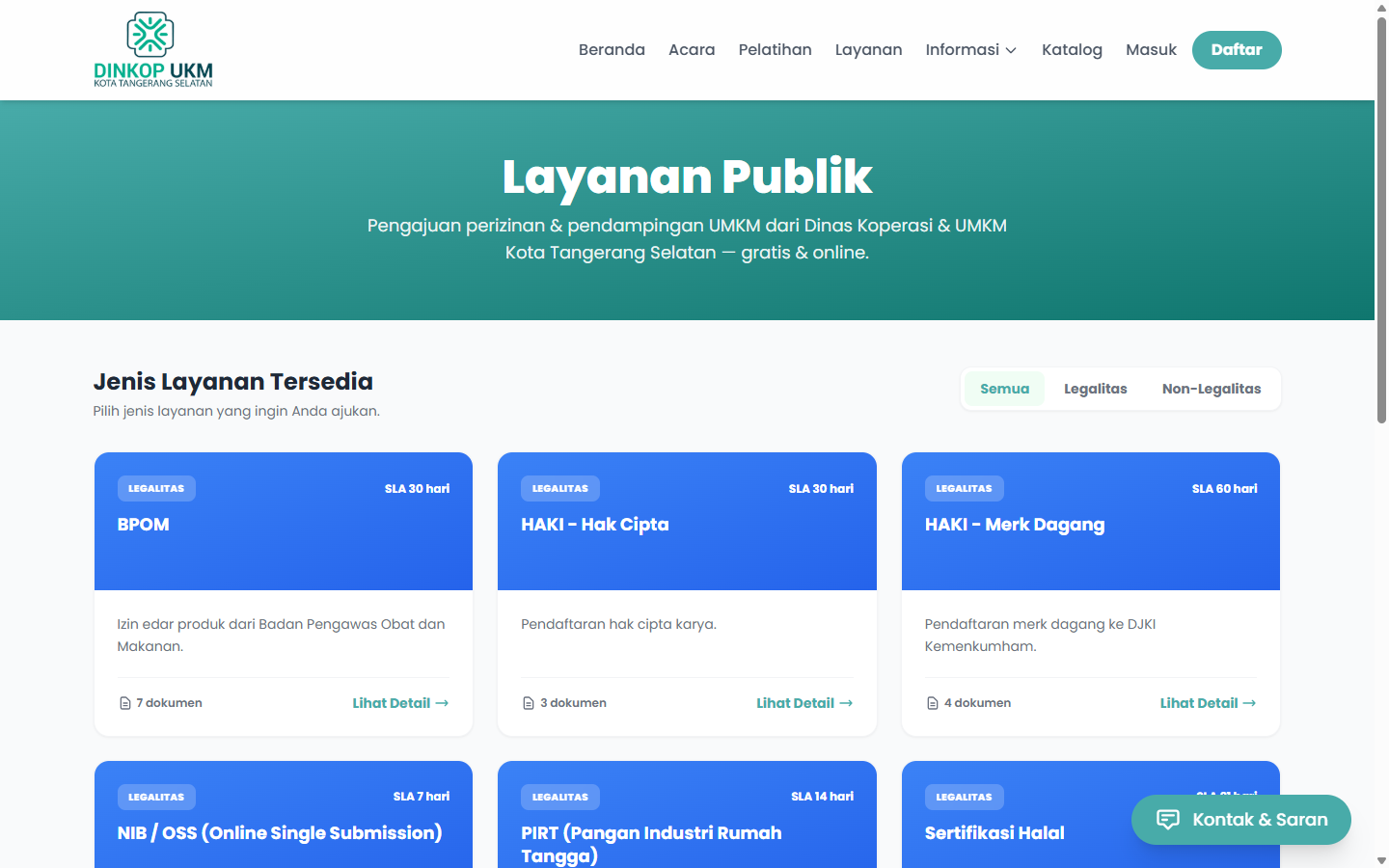1389x868 pixels.
Task: Click LEGALITAS badge on HAKI - Merk Dagang card
Action: click(964, 488)
